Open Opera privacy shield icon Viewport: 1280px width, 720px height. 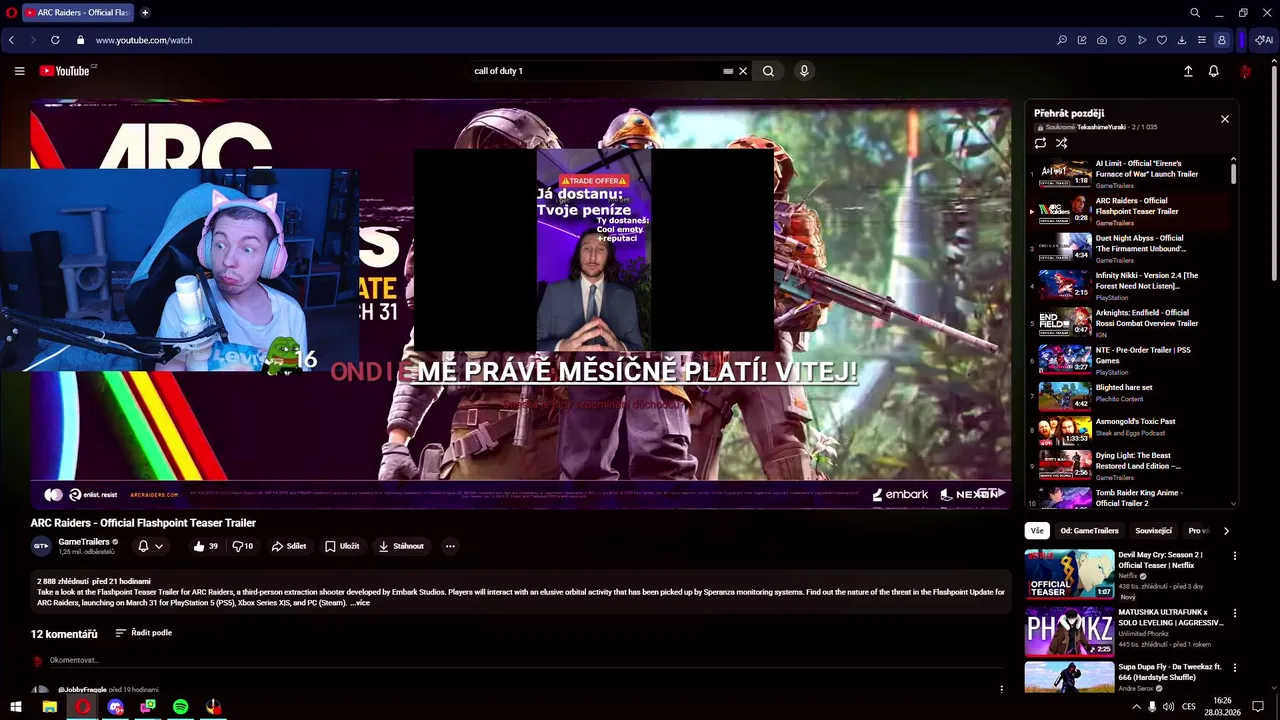[1122, 40]
